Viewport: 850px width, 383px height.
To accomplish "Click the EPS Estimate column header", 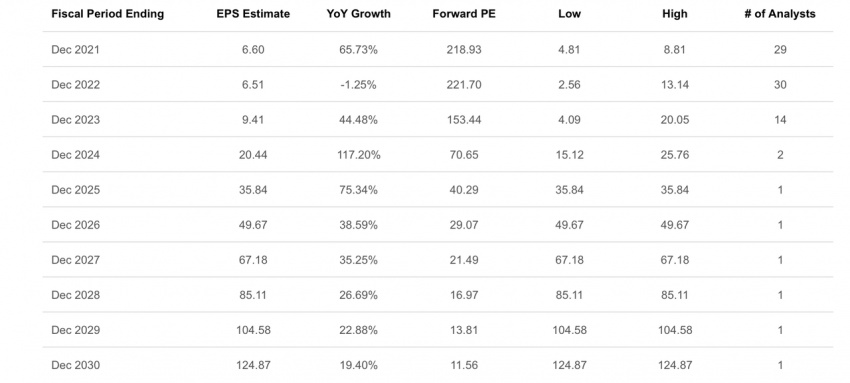I will (253, 14).
